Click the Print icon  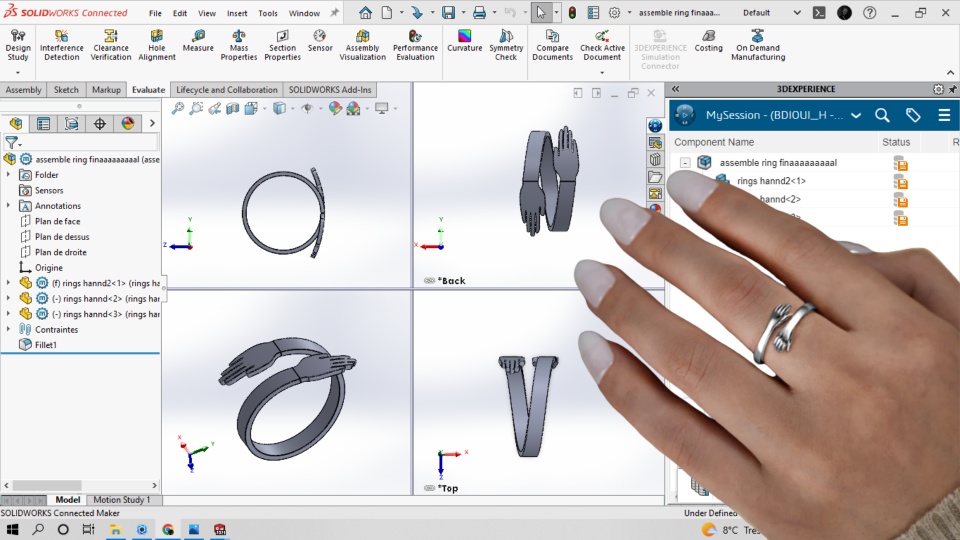point(479,12)
